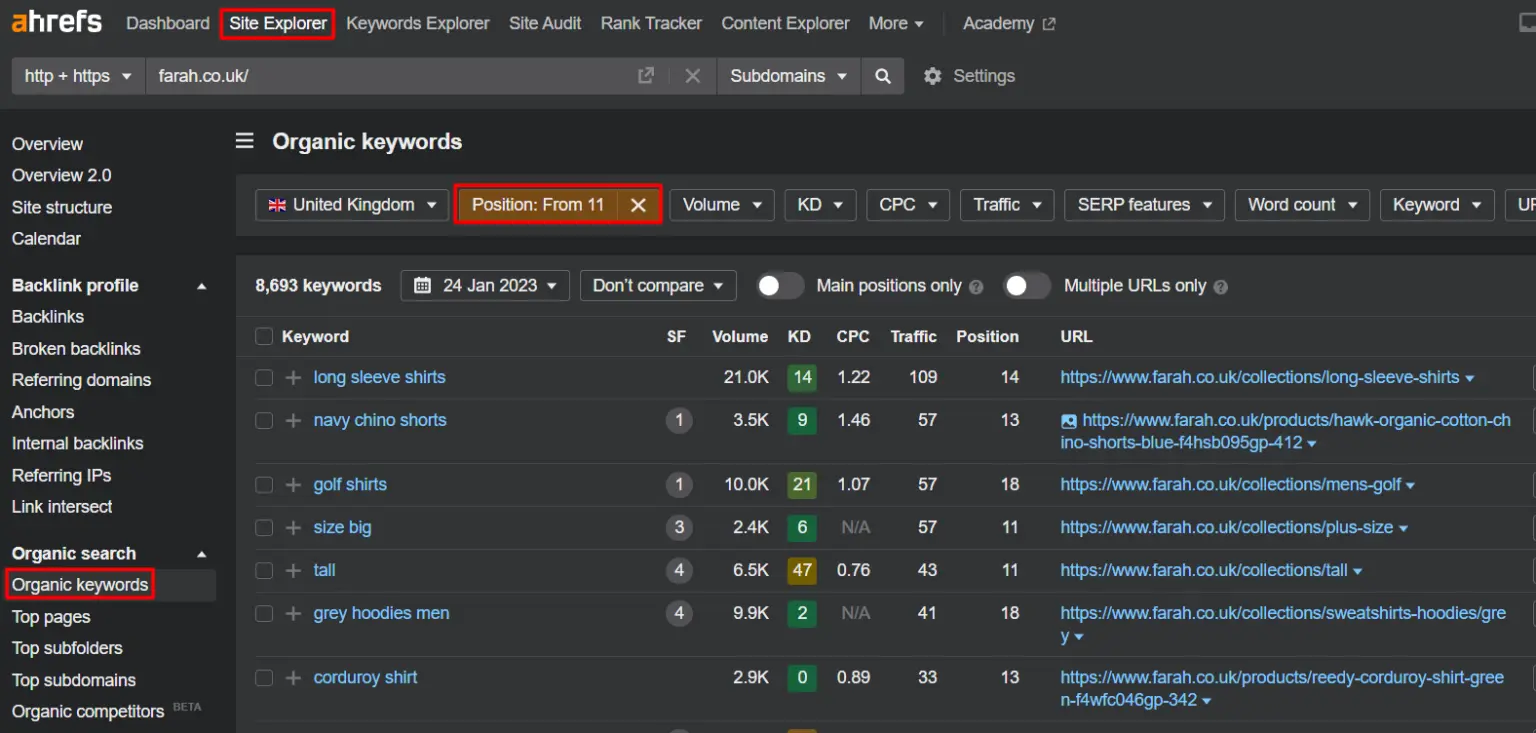Screen dimensions: 1536x733
Task: Open the Site Explorer tab
Action: (x=278, y=23)
